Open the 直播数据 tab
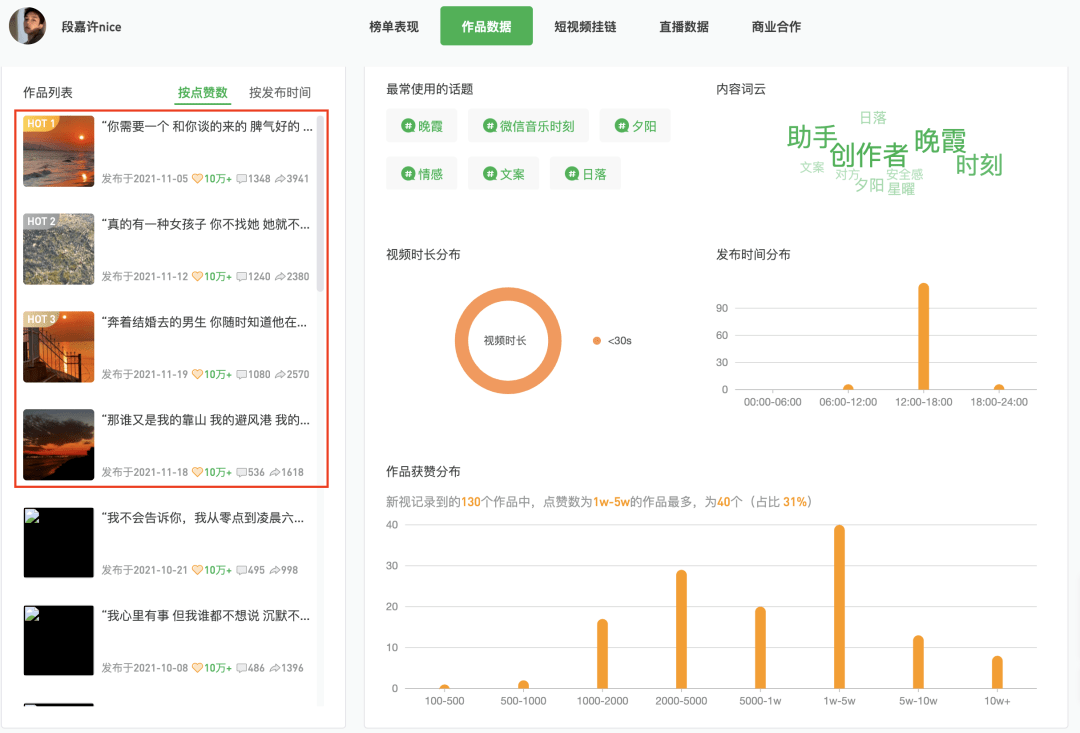Viewport: 1080px width, 733px height. pyautogui.click(x=684, y=26)
